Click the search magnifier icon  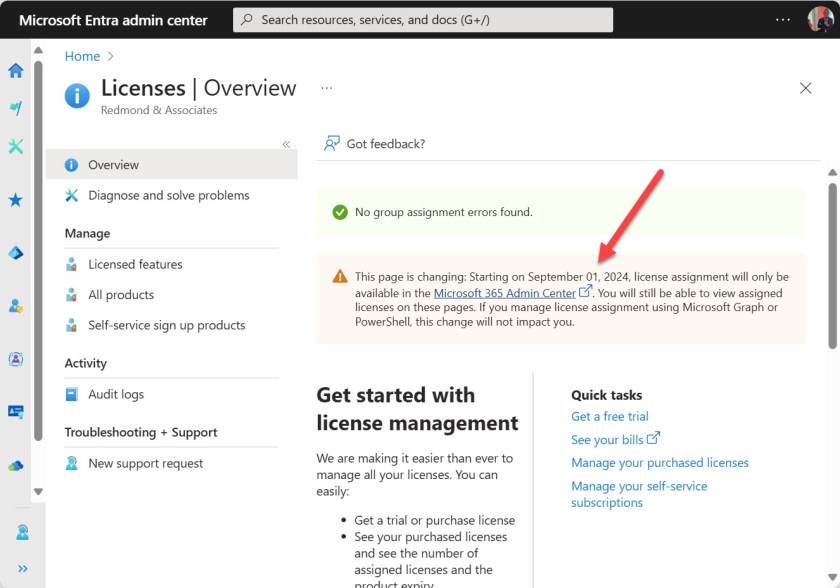tap(247, 20)
